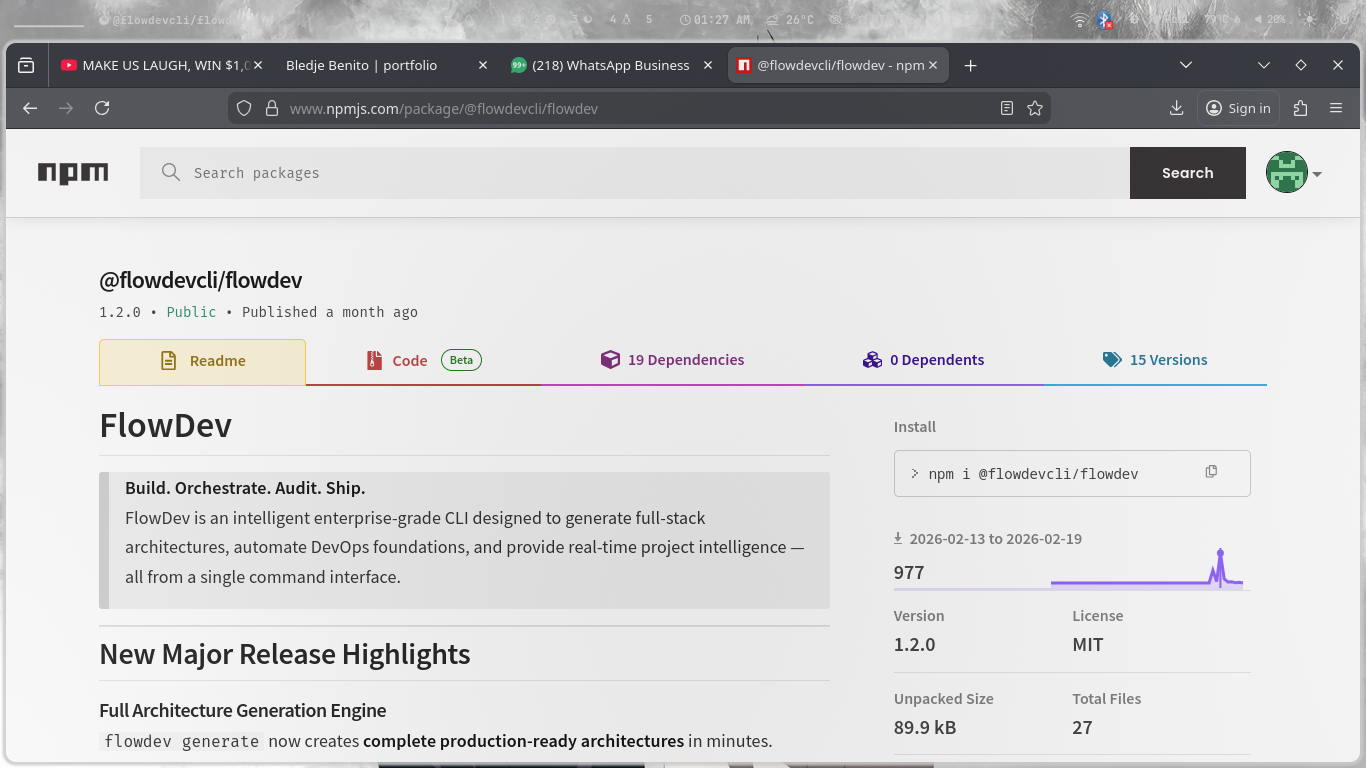
Task: Expand the list-all-tabs dropdown arrow
Action: coord(1186,65)
